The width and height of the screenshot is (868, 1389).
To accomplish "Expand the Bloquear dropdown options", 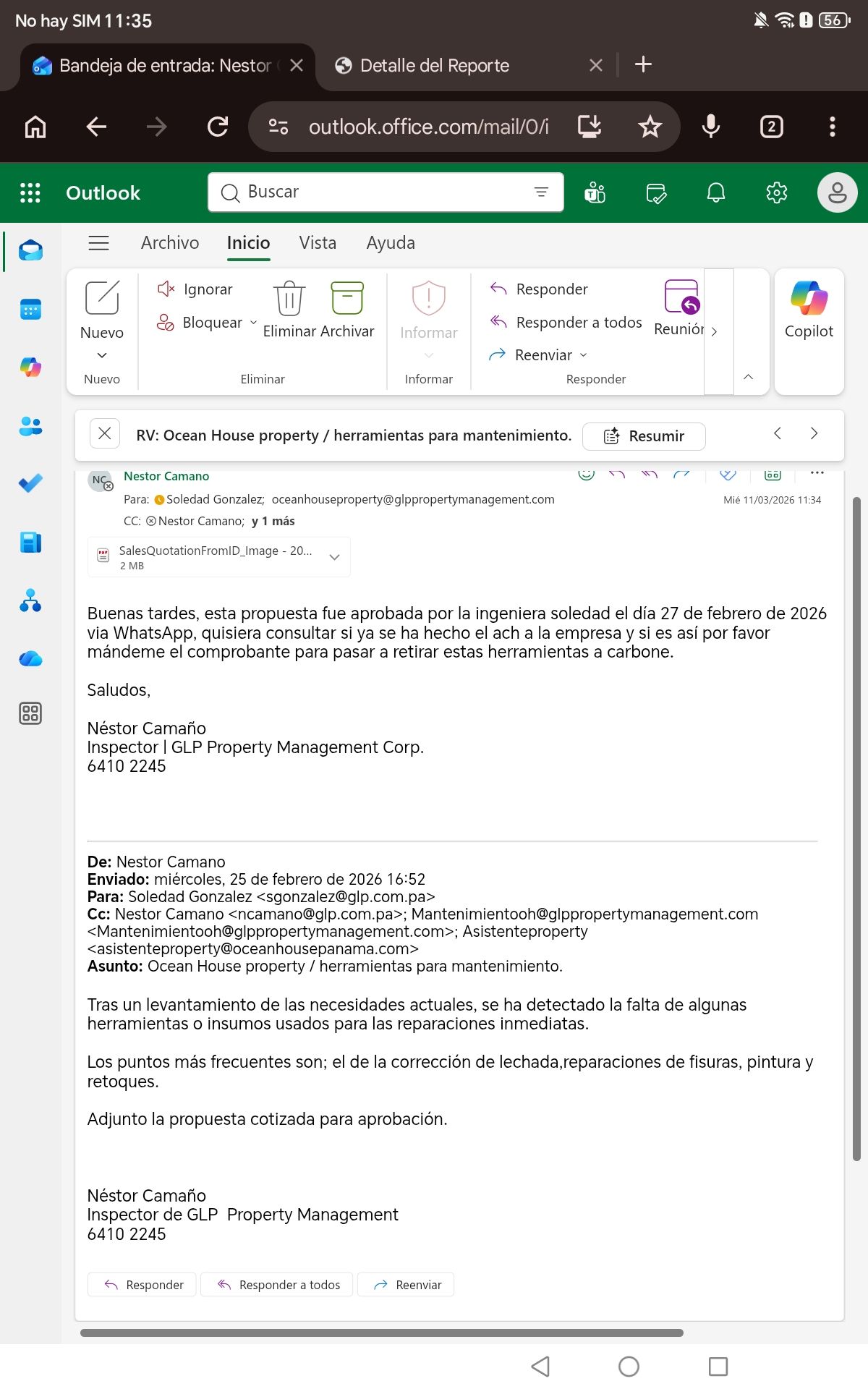I will click(x=253, y=323).
